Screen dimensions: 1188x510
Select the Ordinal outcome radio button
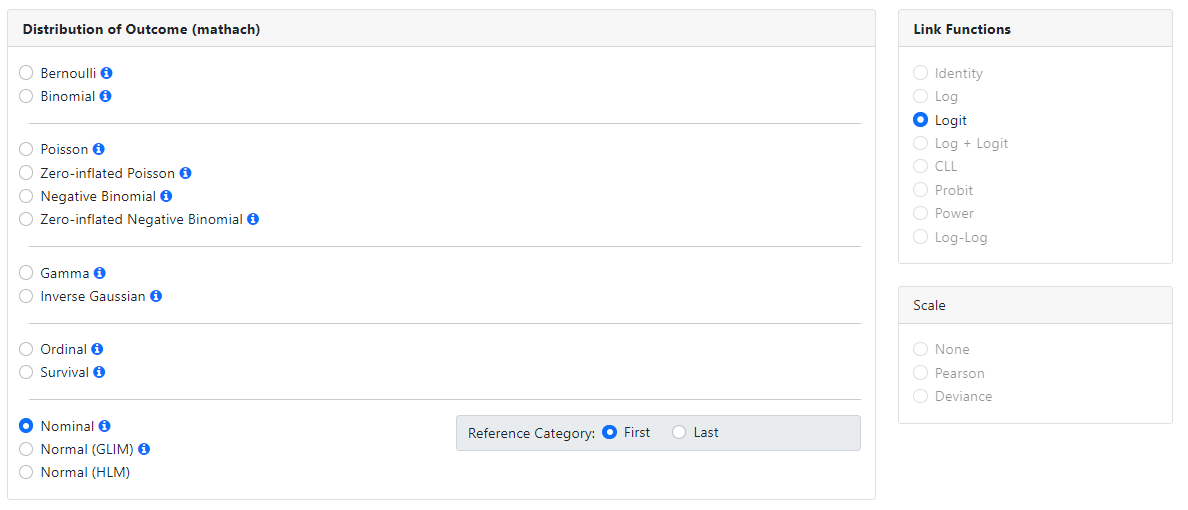point(26,349)
